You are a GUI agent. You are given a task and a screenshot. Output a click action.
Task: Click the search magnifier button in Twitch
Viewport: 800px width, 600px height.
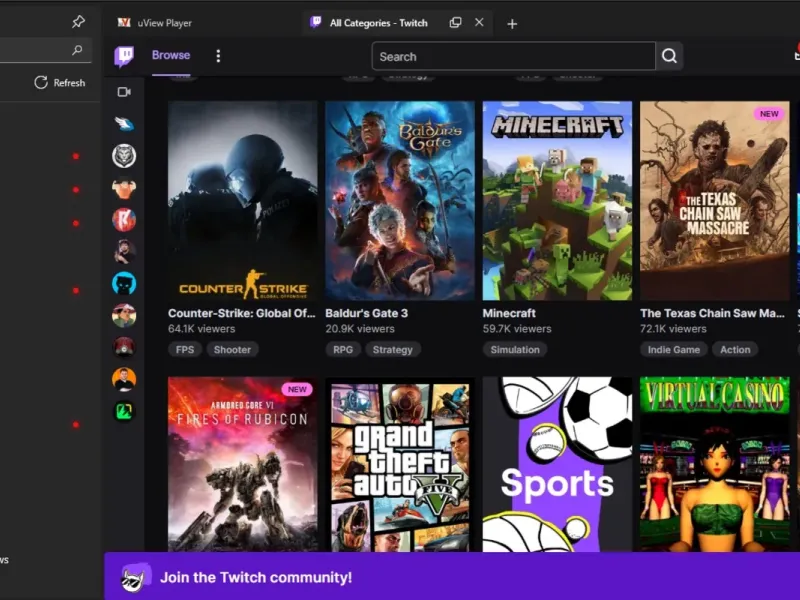click(x=669, y=56)
